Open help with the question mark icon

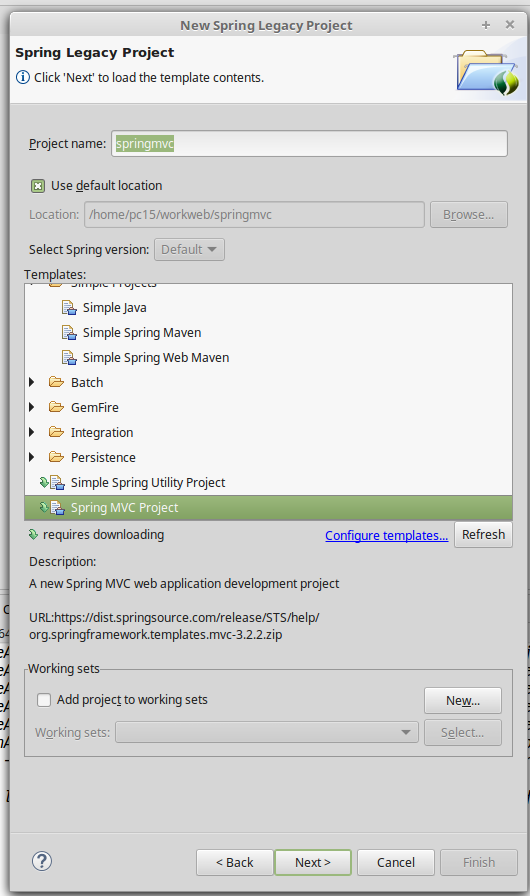coord(42,861)
